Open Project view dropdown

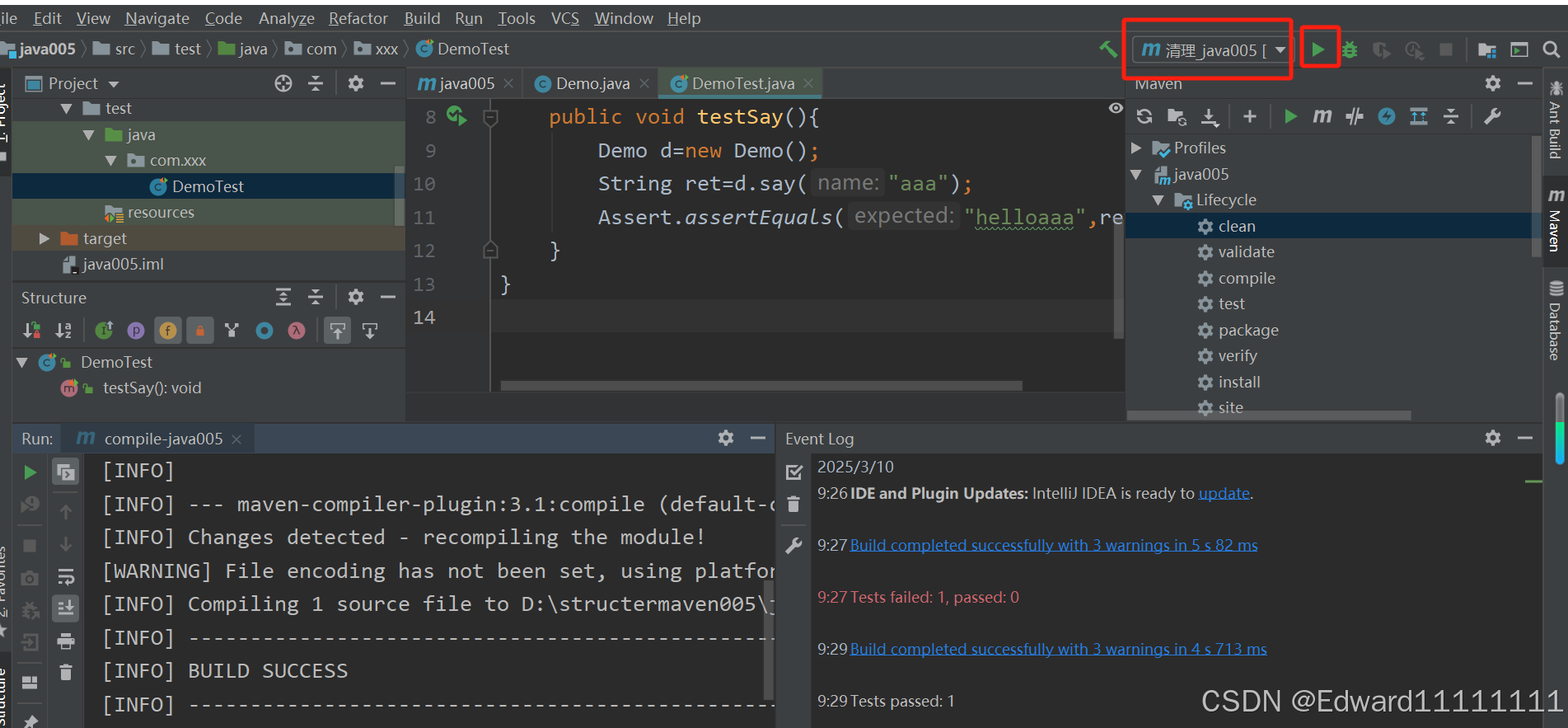114,84
